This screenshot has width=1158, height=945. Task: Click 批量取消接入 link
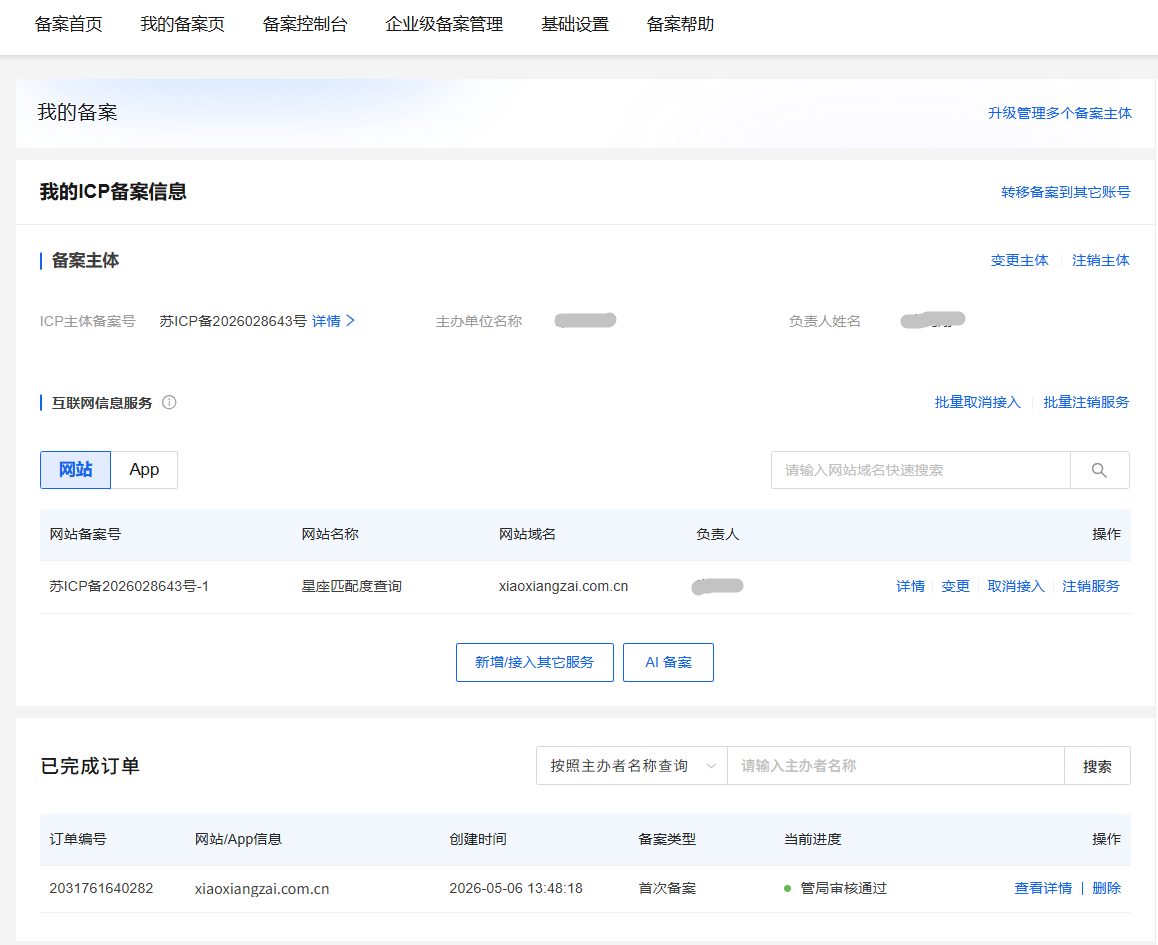coord(977,402)
